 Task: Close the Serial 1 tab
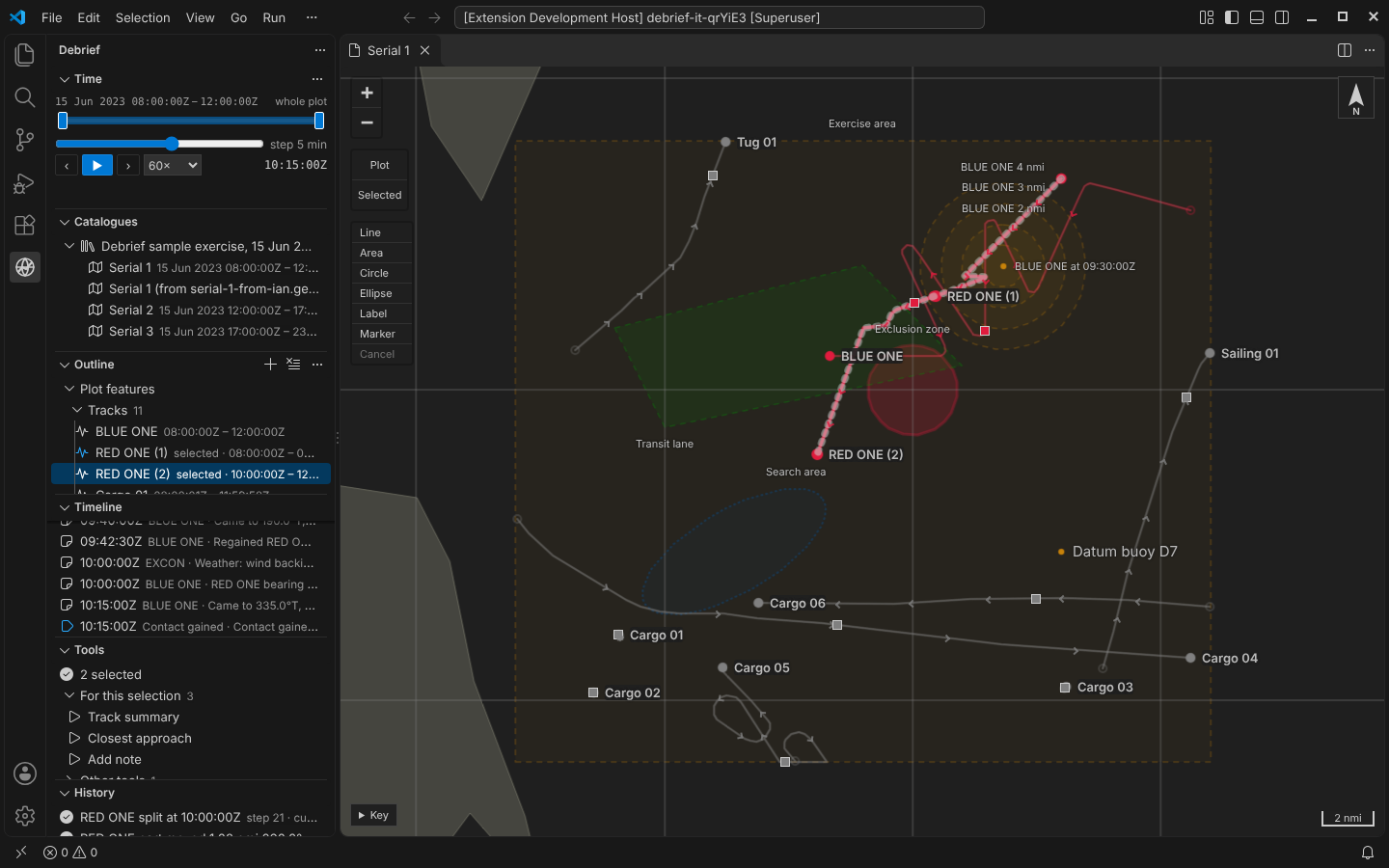pos(424,50)
